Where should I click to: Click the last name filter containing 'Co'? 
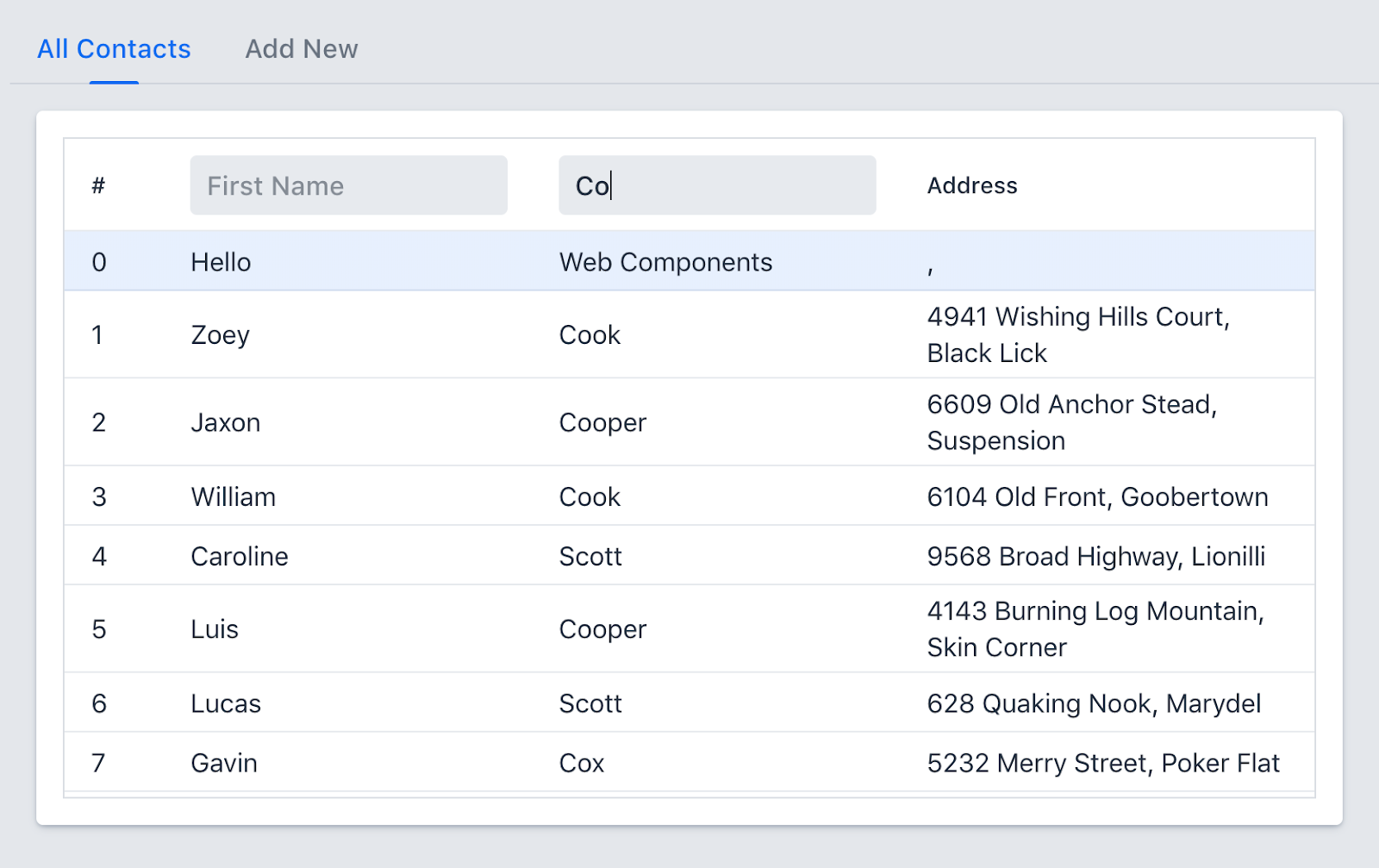[717, 185]
